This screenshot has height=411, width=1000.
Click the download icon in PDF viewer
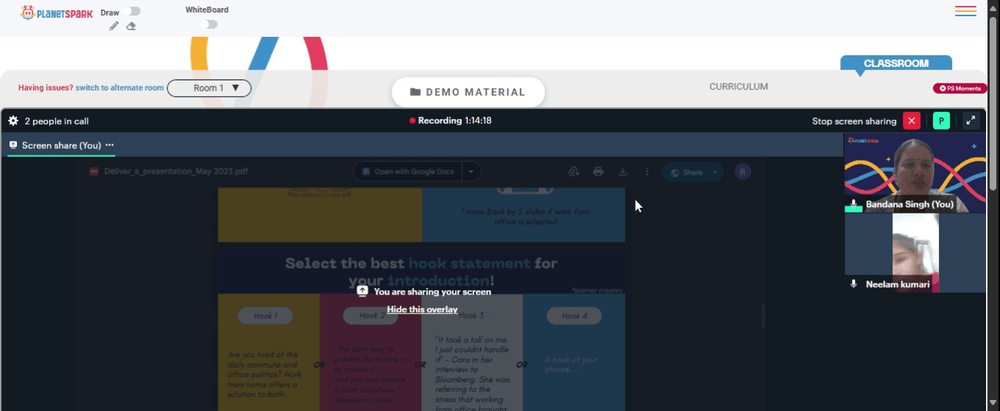click(622, 172)
